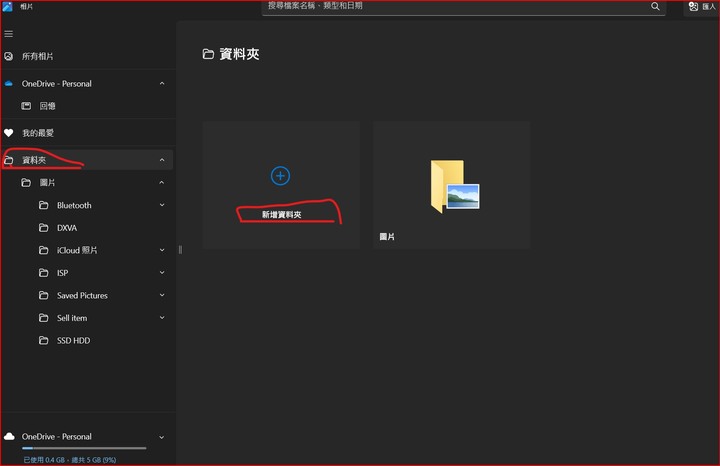Click the OneDrive storage usage bar

84,448
